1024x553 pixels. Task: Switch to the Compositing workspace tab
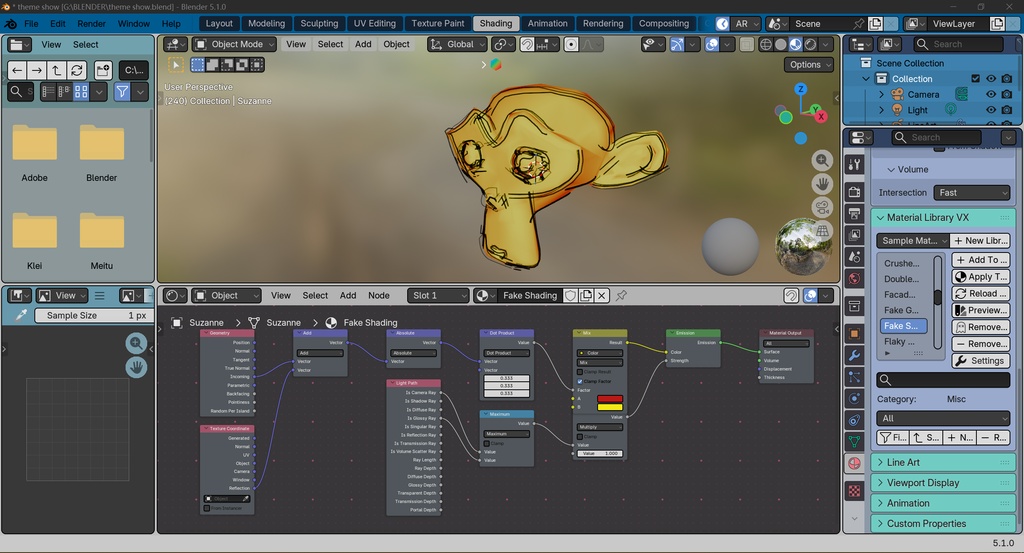(x=664, y=24)
